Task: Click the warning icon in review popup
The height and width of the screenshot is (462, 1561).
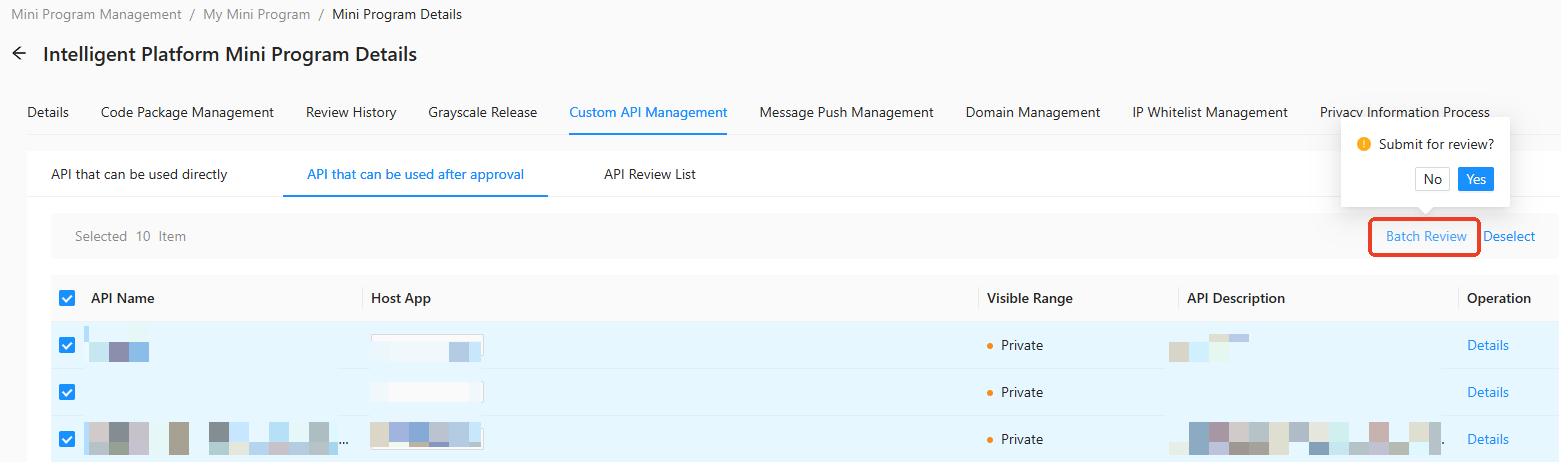Action: (1363, 144)
